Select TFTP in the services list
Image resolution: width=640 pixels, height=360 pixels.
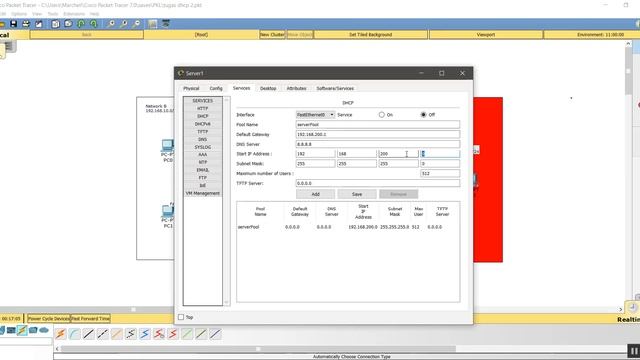coord(202,132)
